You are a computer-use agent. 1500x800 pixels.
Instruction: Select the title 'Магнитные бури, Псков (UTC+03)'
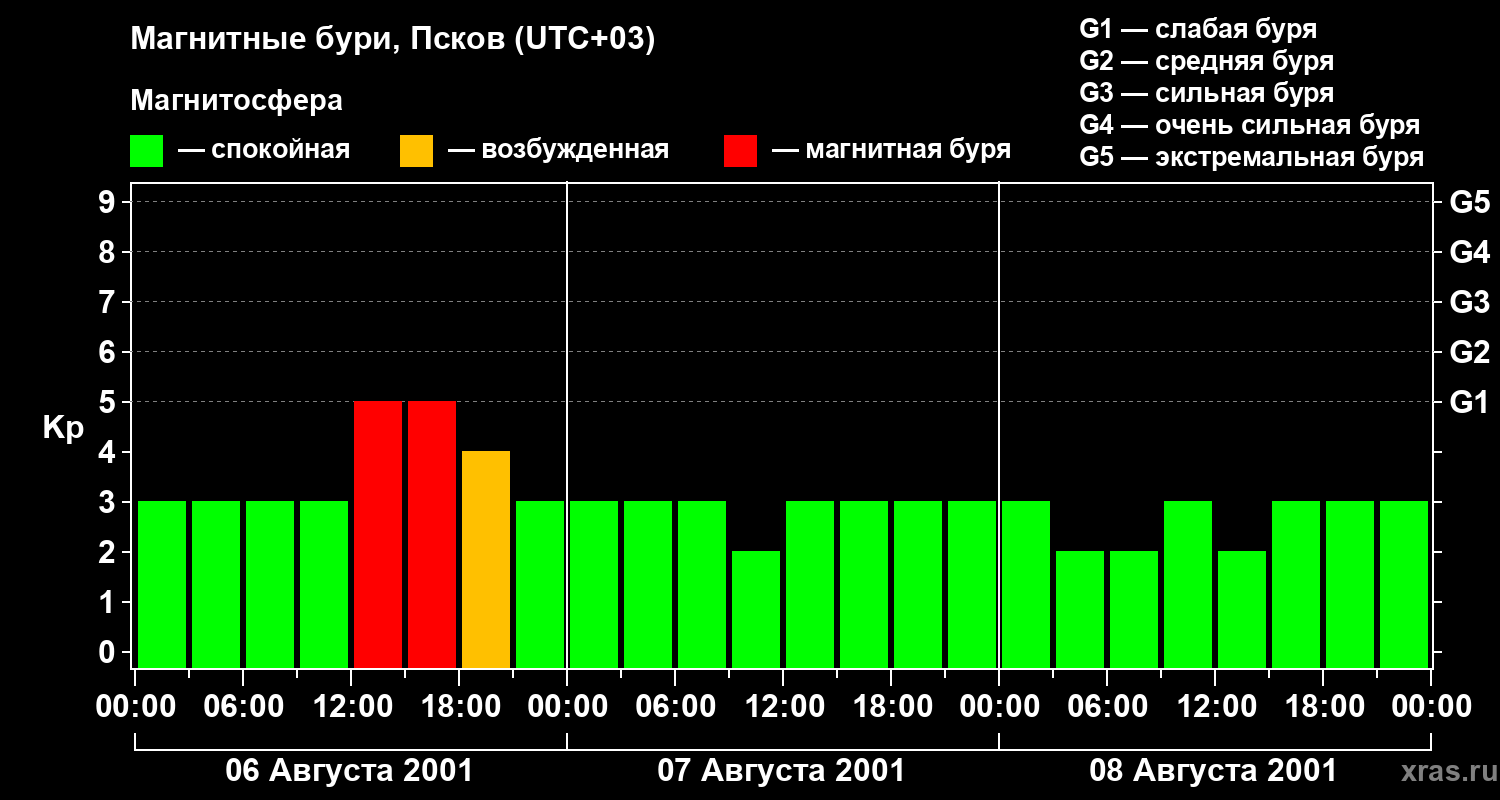pos(393,40)
